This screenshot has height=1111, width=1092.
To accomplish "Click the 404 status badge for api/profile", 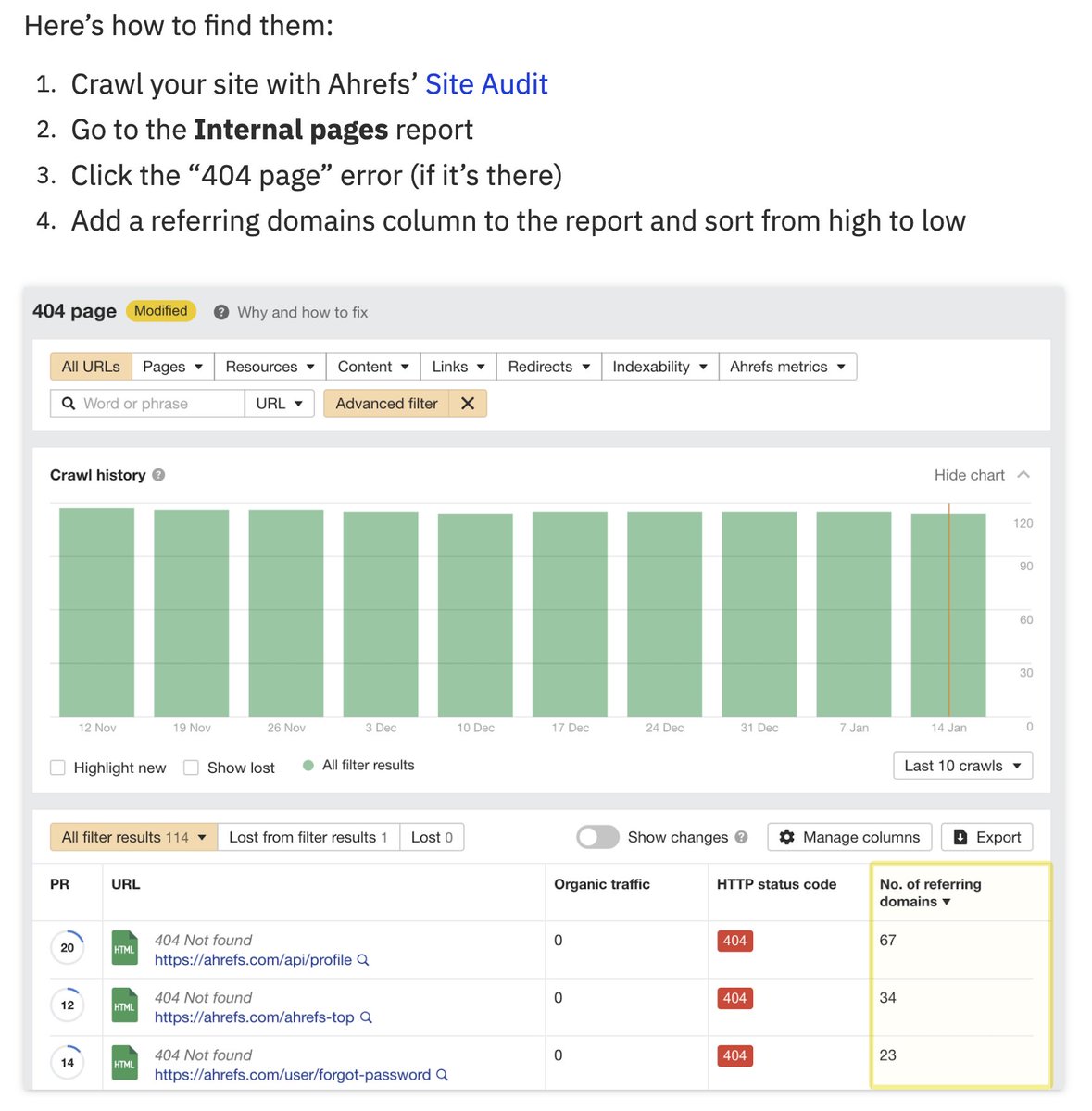I will click(x=734, y=941).
